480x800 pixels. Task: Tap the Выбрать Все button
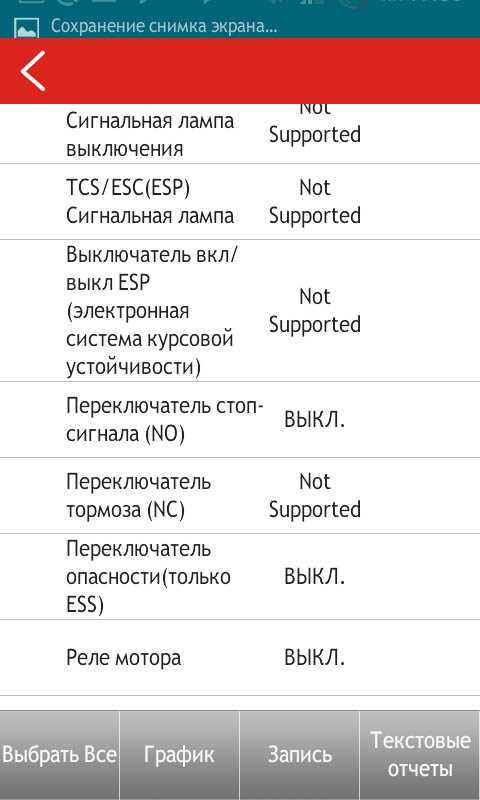(x=59, y=755)
